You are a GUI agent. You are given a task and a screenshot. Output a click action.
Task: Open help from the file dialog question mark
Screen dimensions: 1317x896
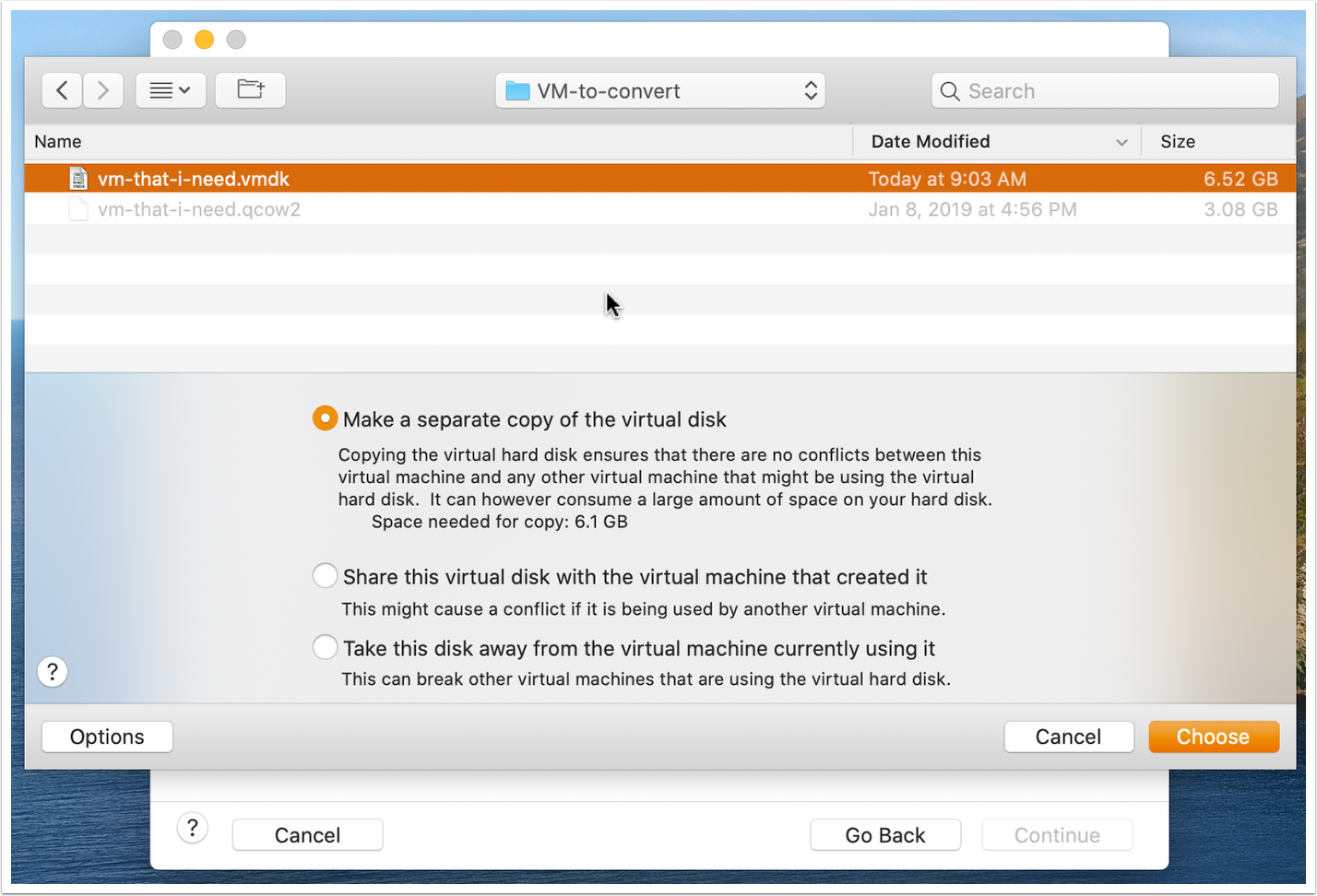(53, 671)
